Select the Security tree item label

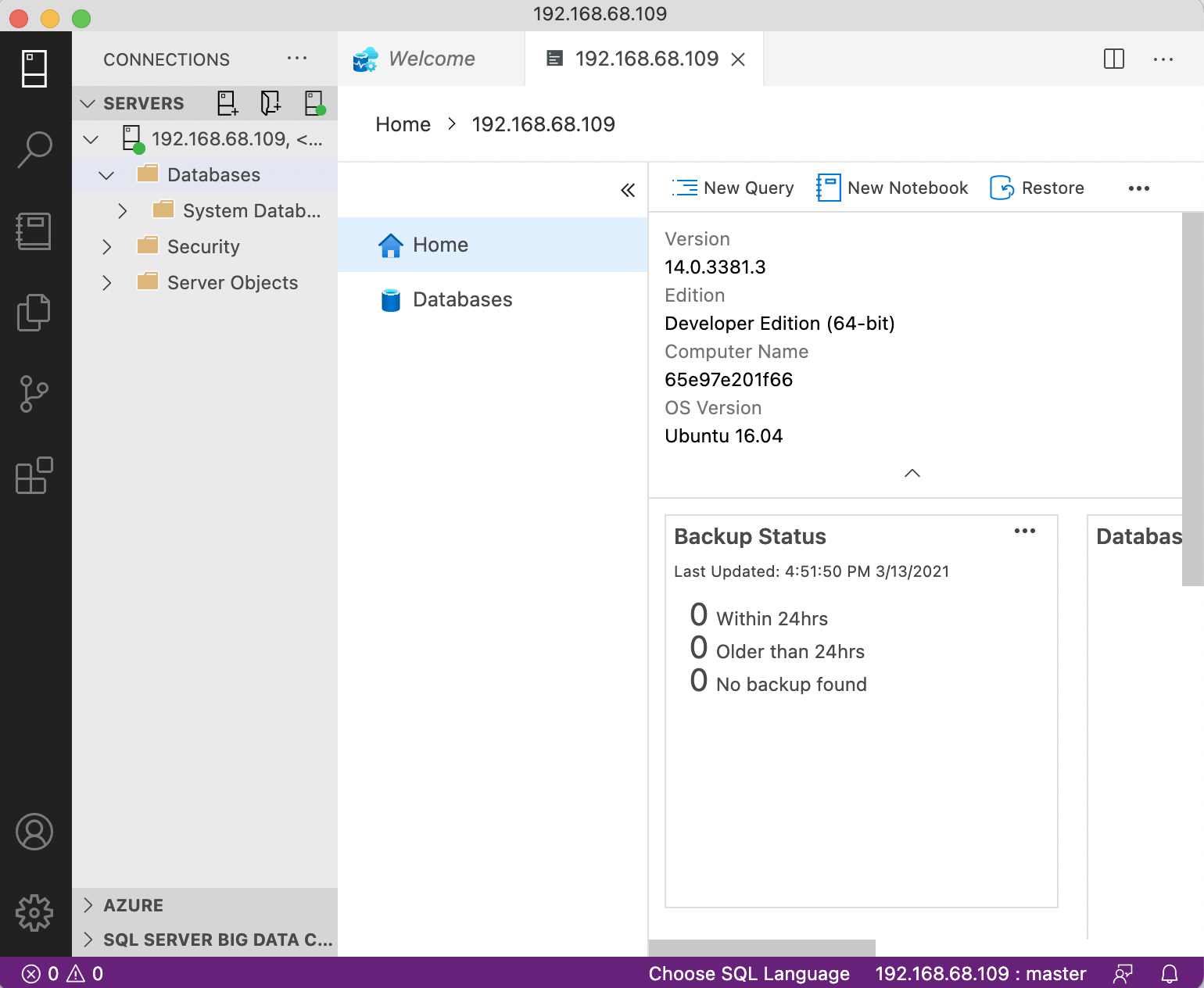[x=203, y=247]
